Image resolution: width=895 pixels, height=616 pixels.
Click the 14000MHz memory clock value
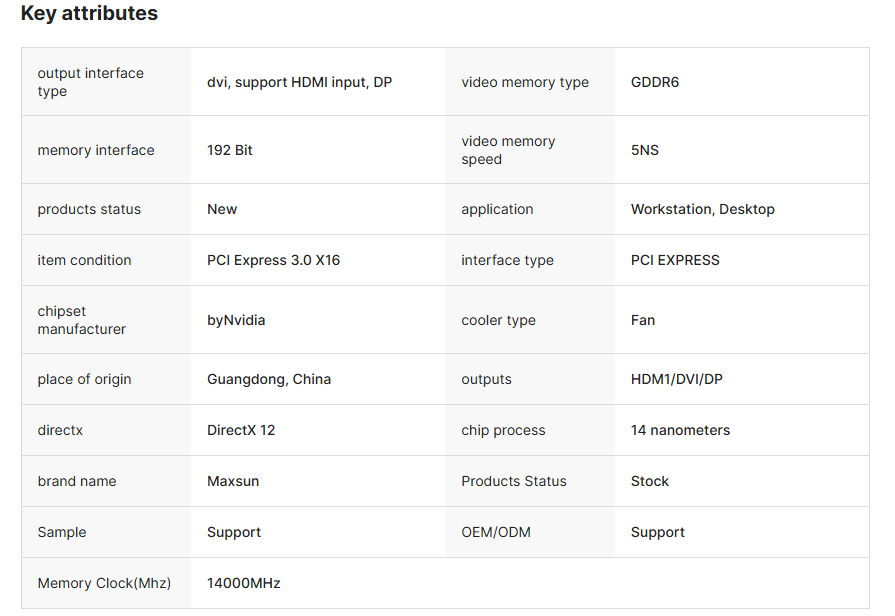[243, 583]
